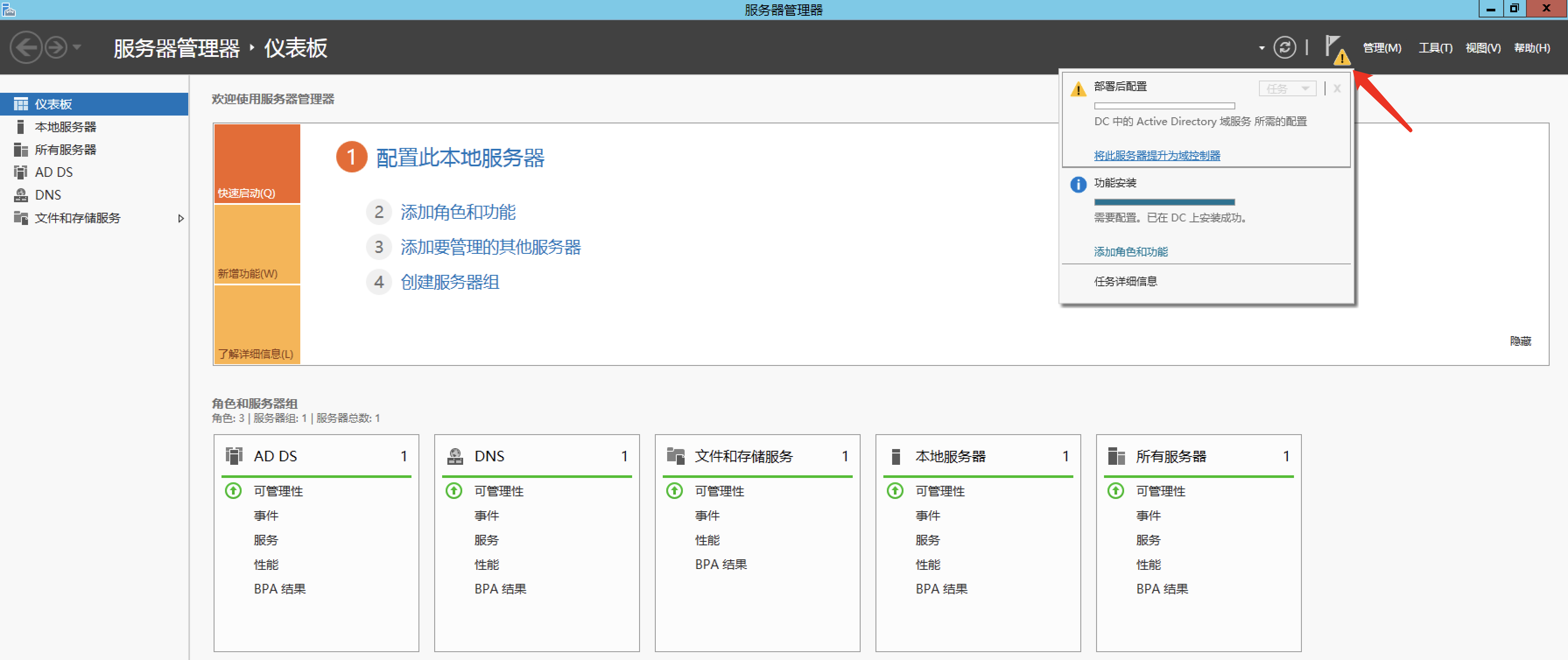The height and width of the screenshot is (660, 1568).
Task: Click the AD DS tile icon
Action: coord(234,456)
